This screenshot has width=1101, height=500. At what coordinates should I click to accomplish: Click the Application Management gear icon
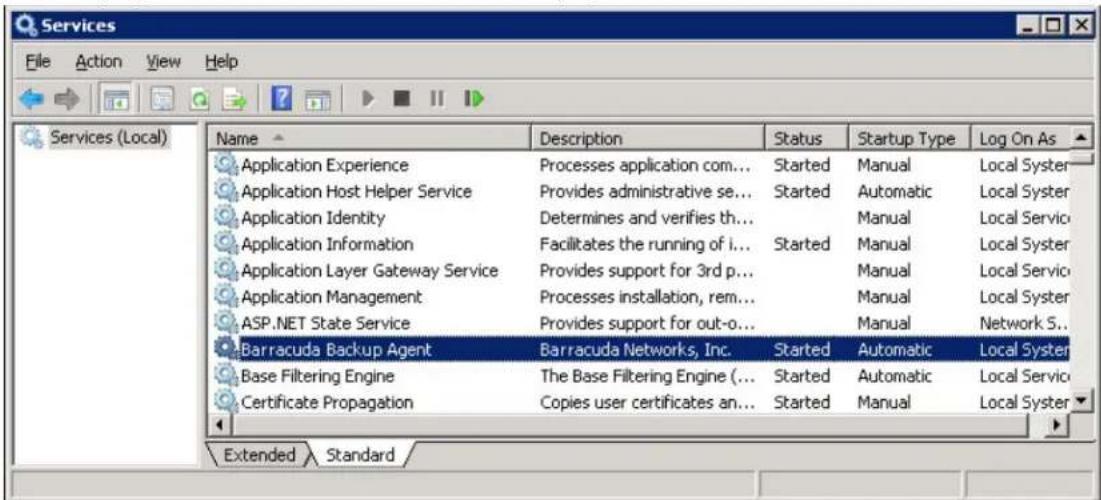(x=225, y=296)
